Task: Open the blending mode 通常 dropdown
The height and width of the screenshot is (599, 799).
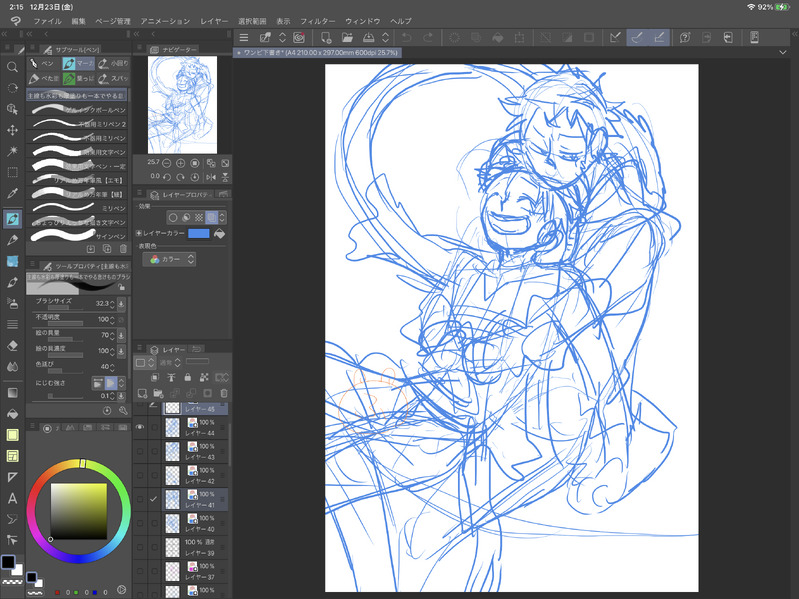Action: coord(170,363)
